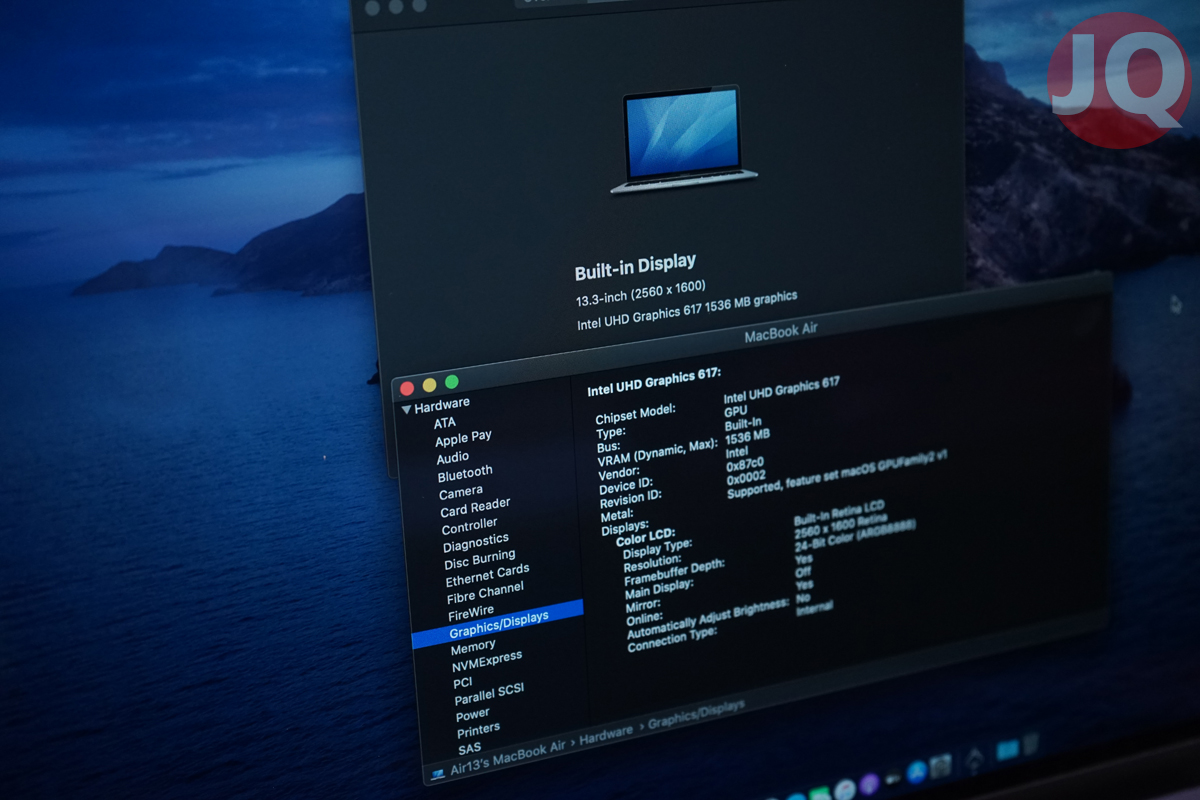Open Printers hardware information
The height and width of the screenshot is (800, 1200).
click(x=478, y=731)
